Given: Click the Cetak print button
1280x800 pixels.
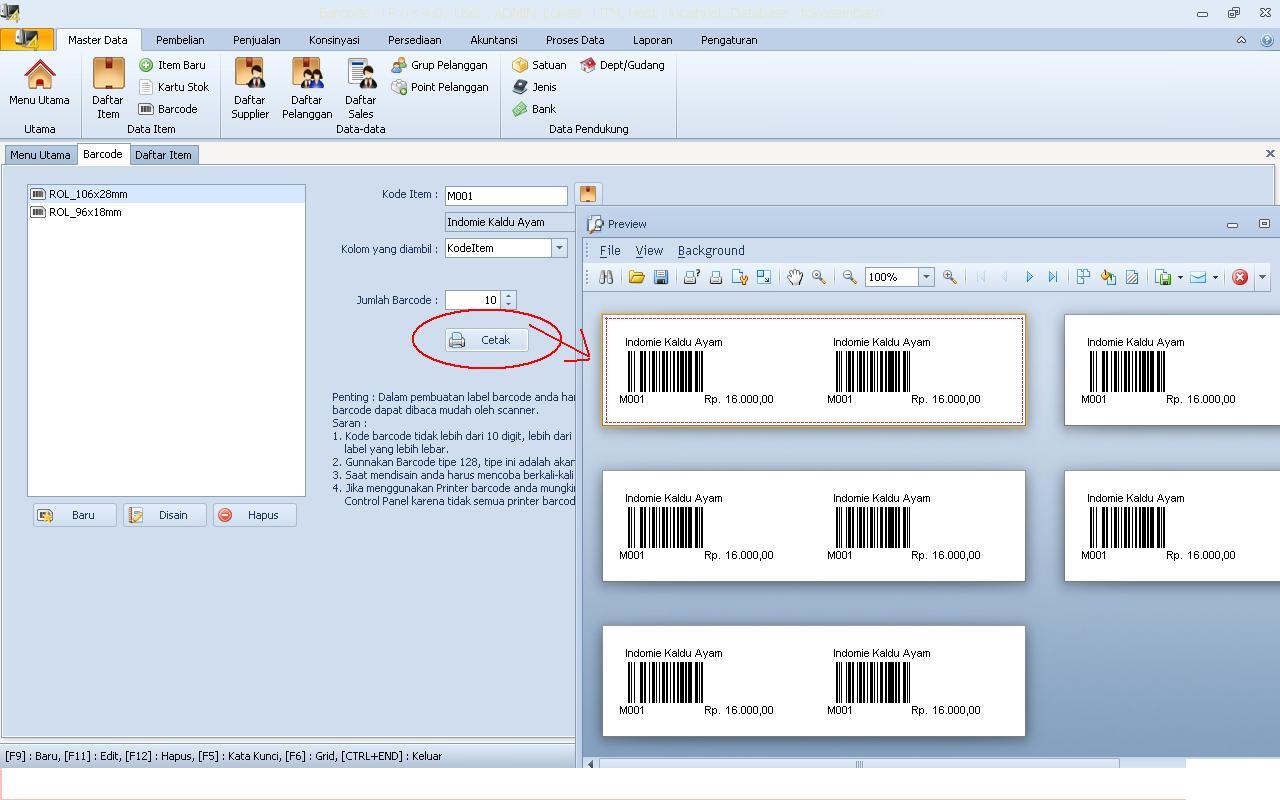Looking at the screenshot, I should point(486,340).
